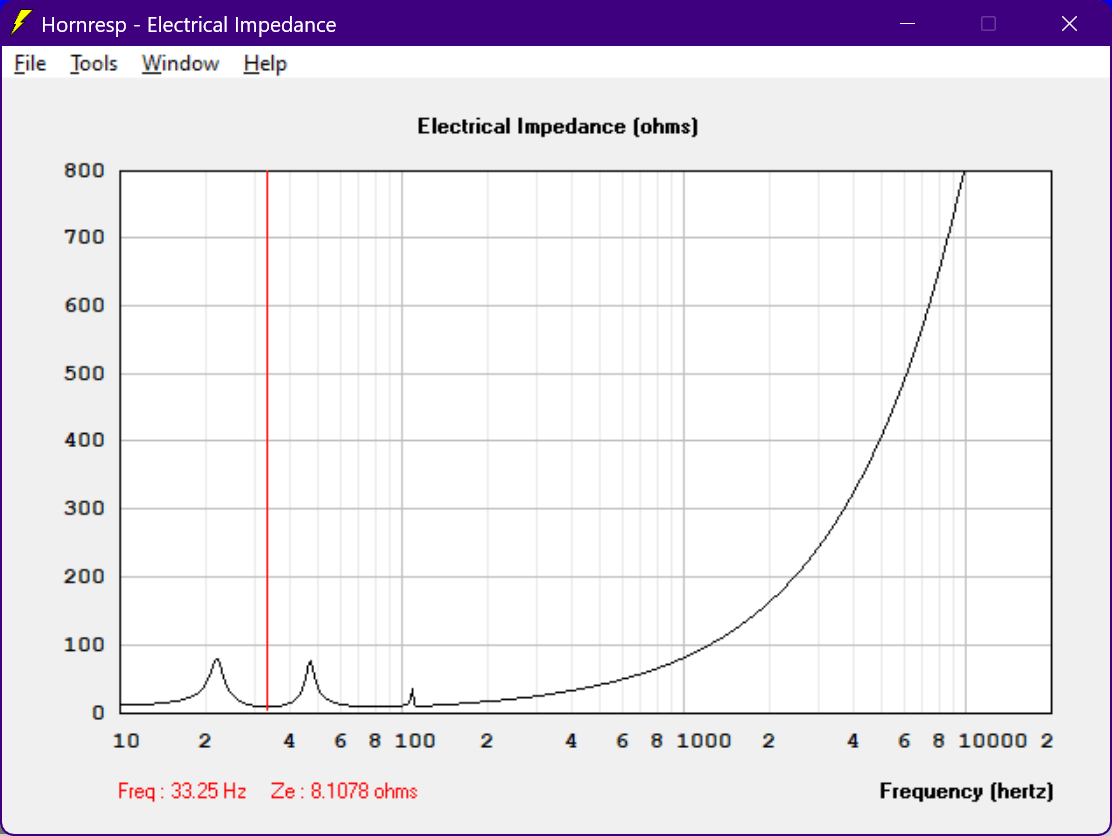This screenshot has height=836, width=1112.
Task: Click the 'Hornresp - Electrical Impedance' title text
Action: (x=189, y=25)
